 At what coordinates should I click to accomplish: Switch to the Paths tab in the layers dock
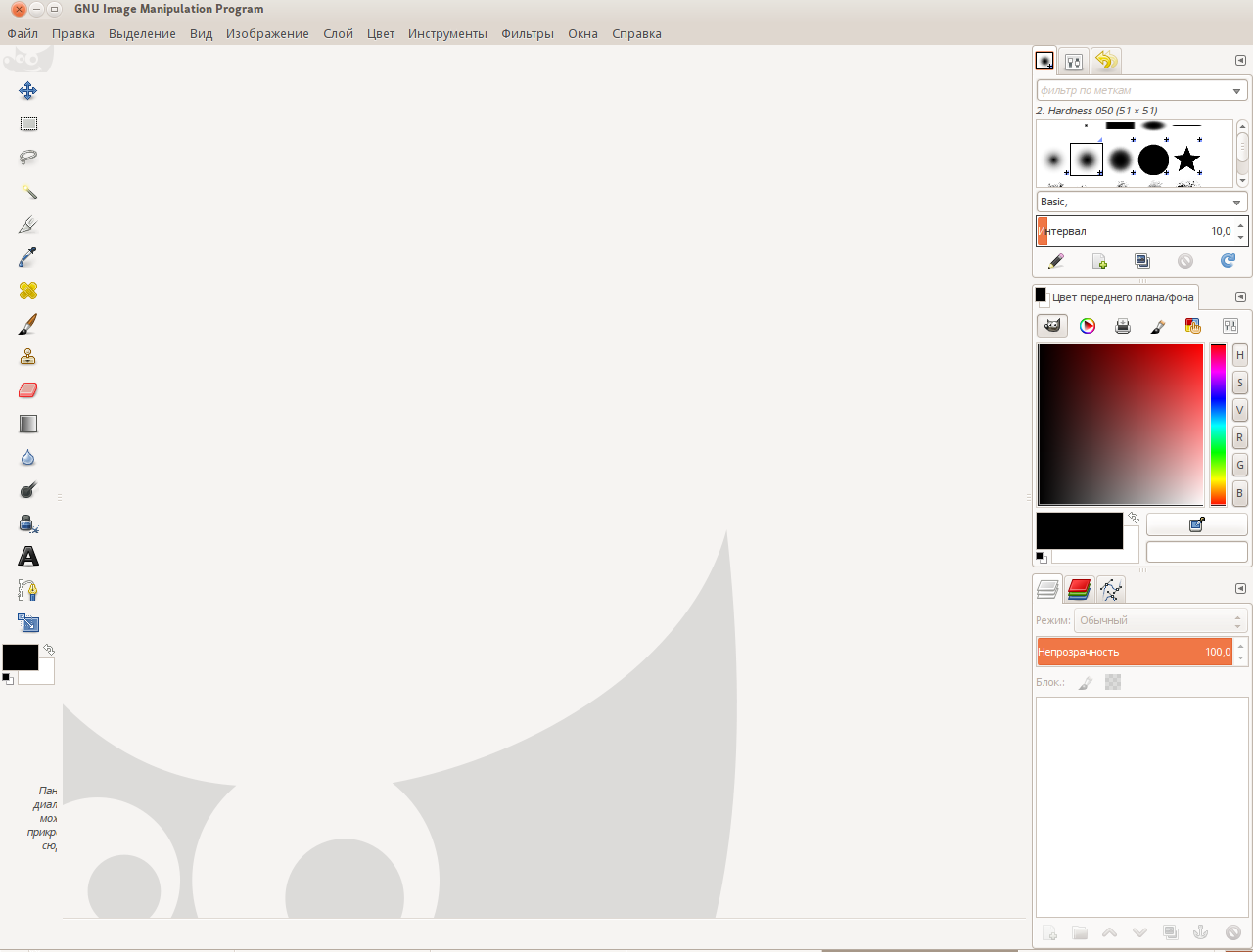1110,589
